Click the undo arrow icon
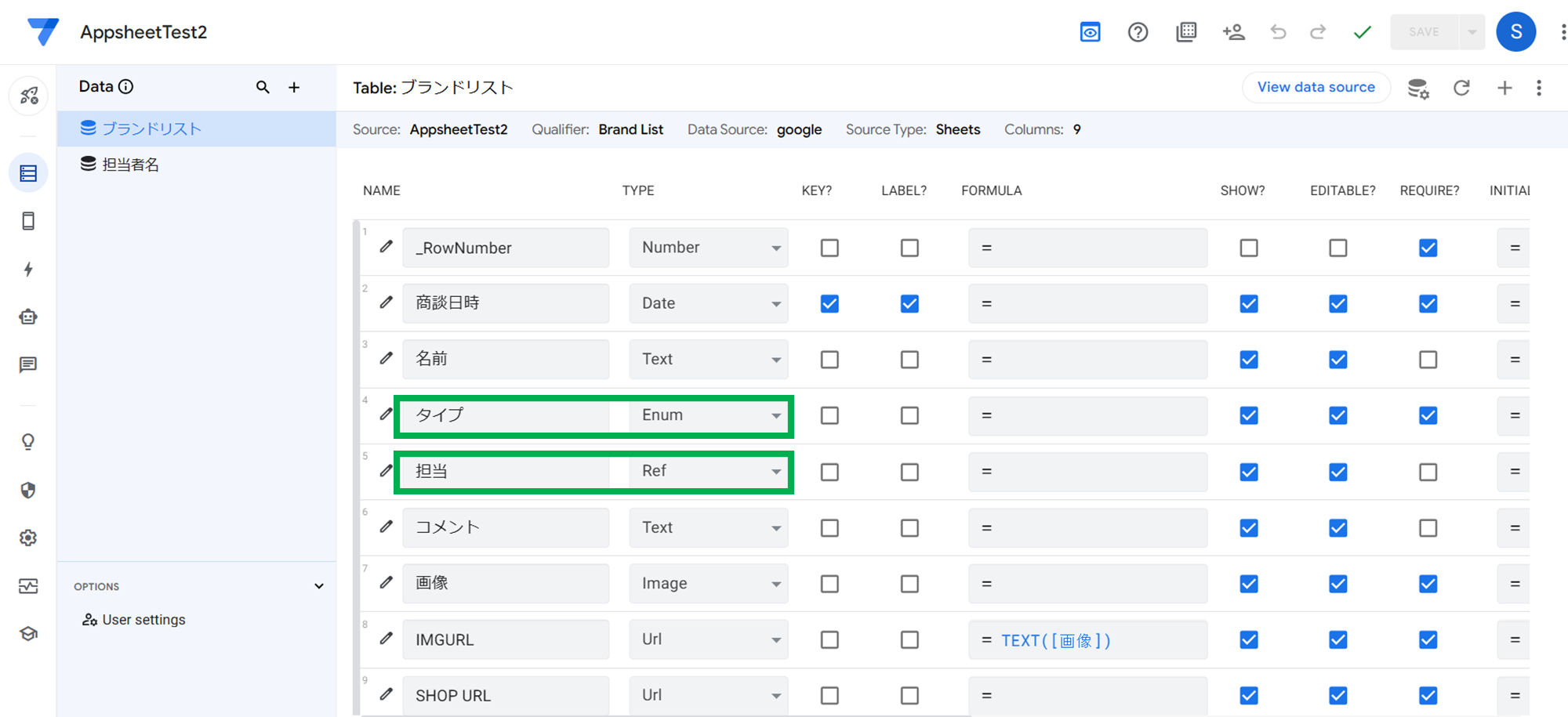 tap(1278, 32)
